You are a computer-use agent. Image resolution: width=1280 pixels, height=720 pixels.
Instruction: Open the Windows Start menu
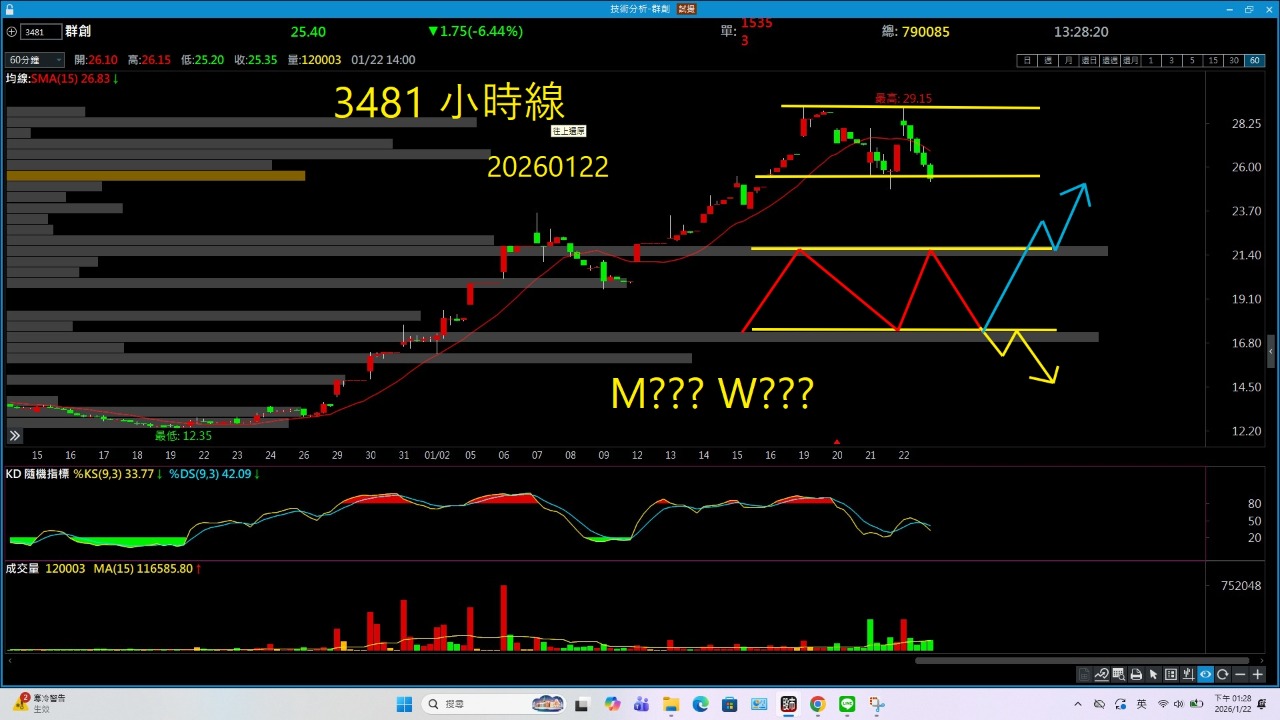[x=404, y=704]
